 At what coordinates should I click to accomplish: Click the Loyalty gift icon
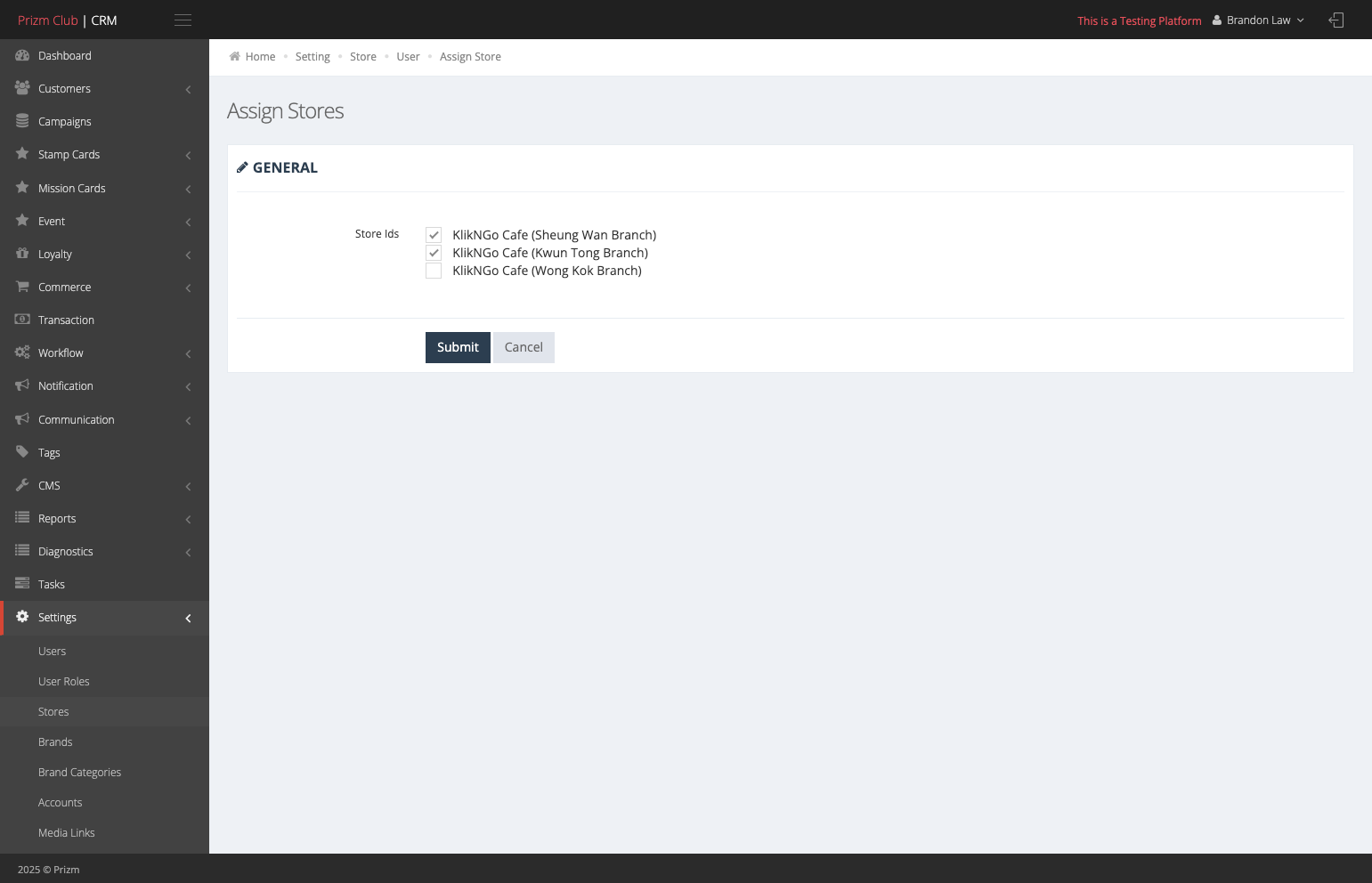click(22, 254)
